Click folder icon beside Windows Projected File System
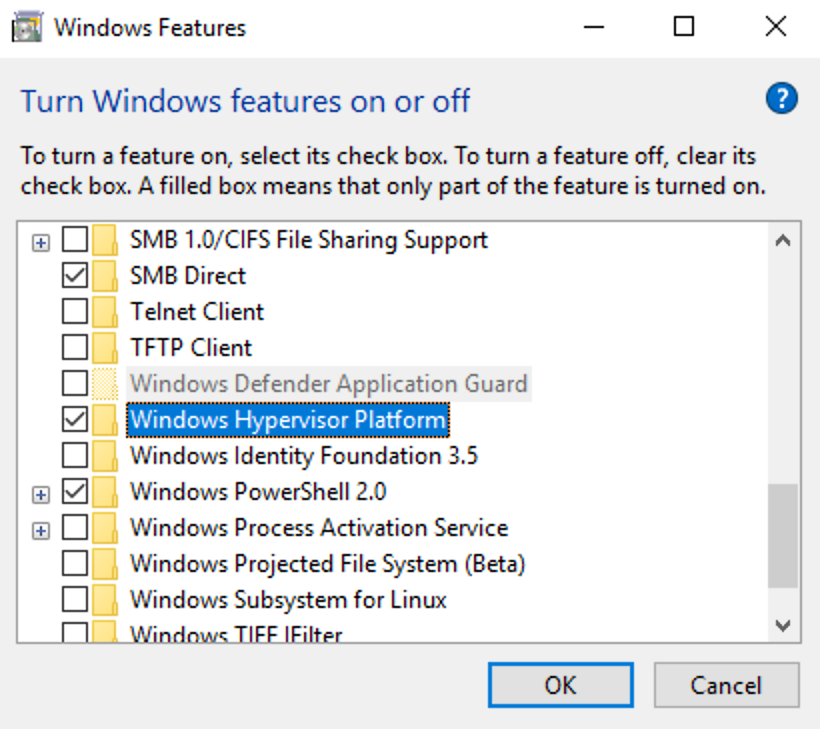Screen dimensions: 820x729 coord(105,563)
